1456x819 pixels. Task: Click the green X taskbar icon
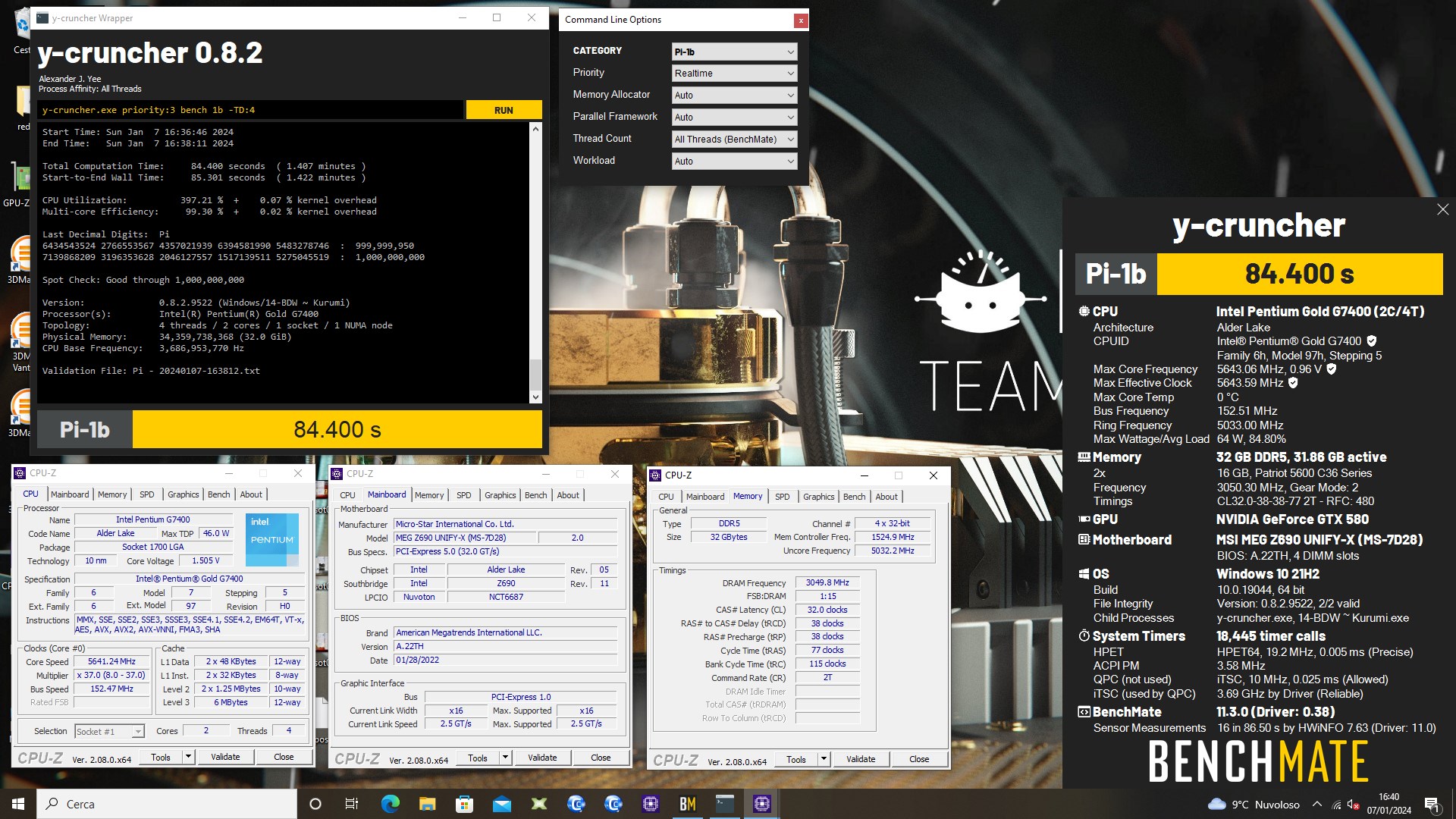click(x=538, y=804)
